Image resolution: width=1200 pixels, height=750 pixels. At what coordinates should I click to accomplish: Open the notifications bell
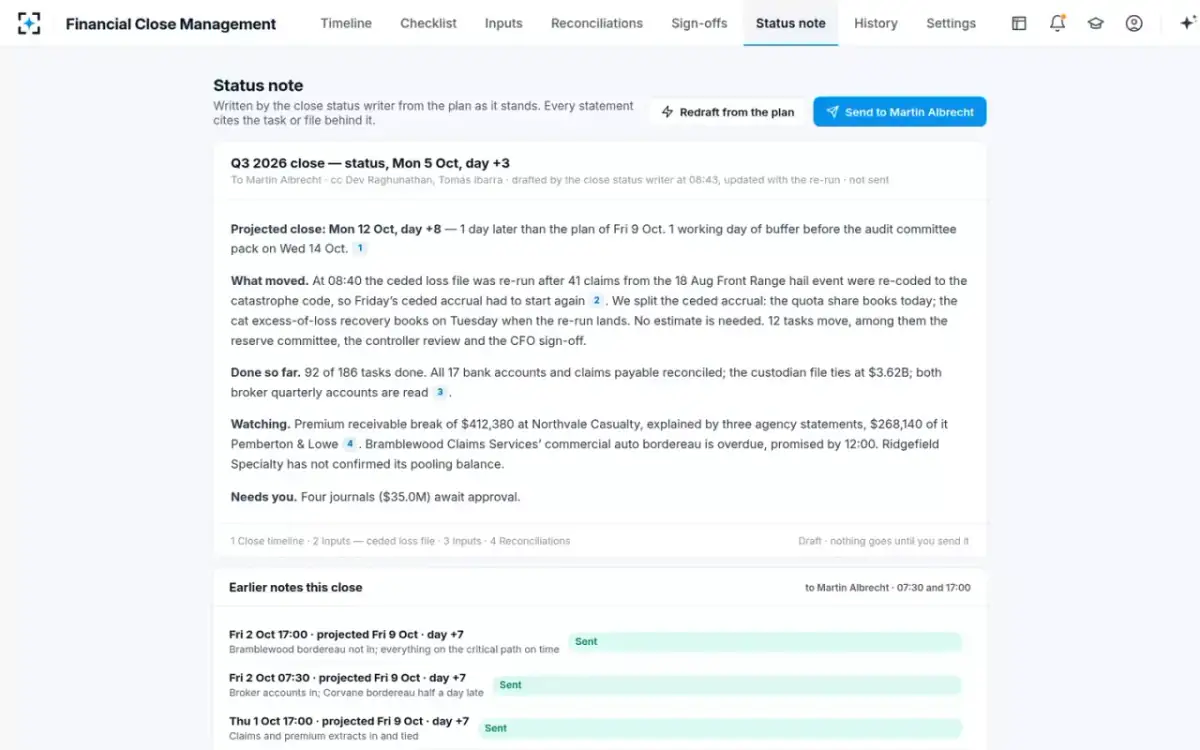(x=1057, y=23)
